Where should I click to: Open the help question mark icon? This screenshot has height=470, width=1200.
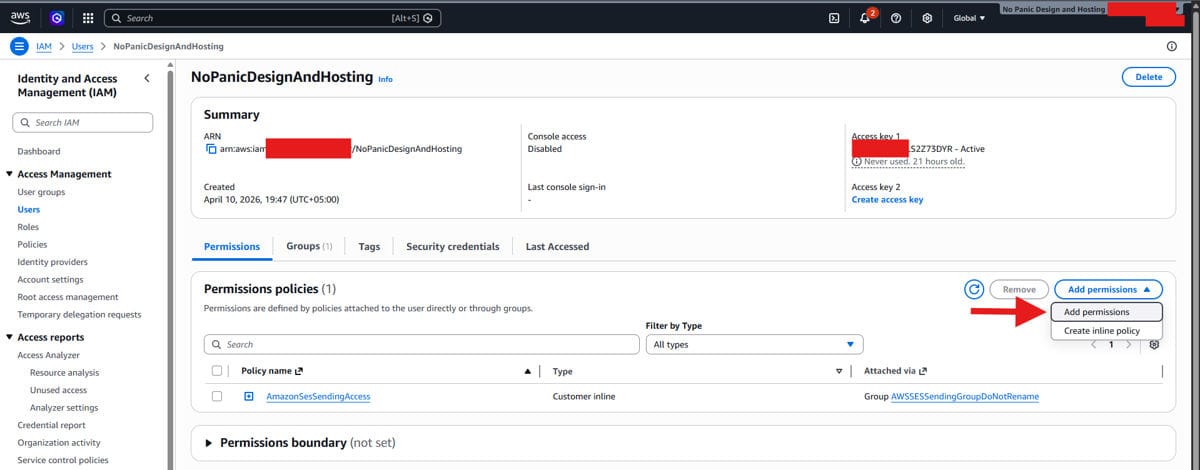click(897, 18)
